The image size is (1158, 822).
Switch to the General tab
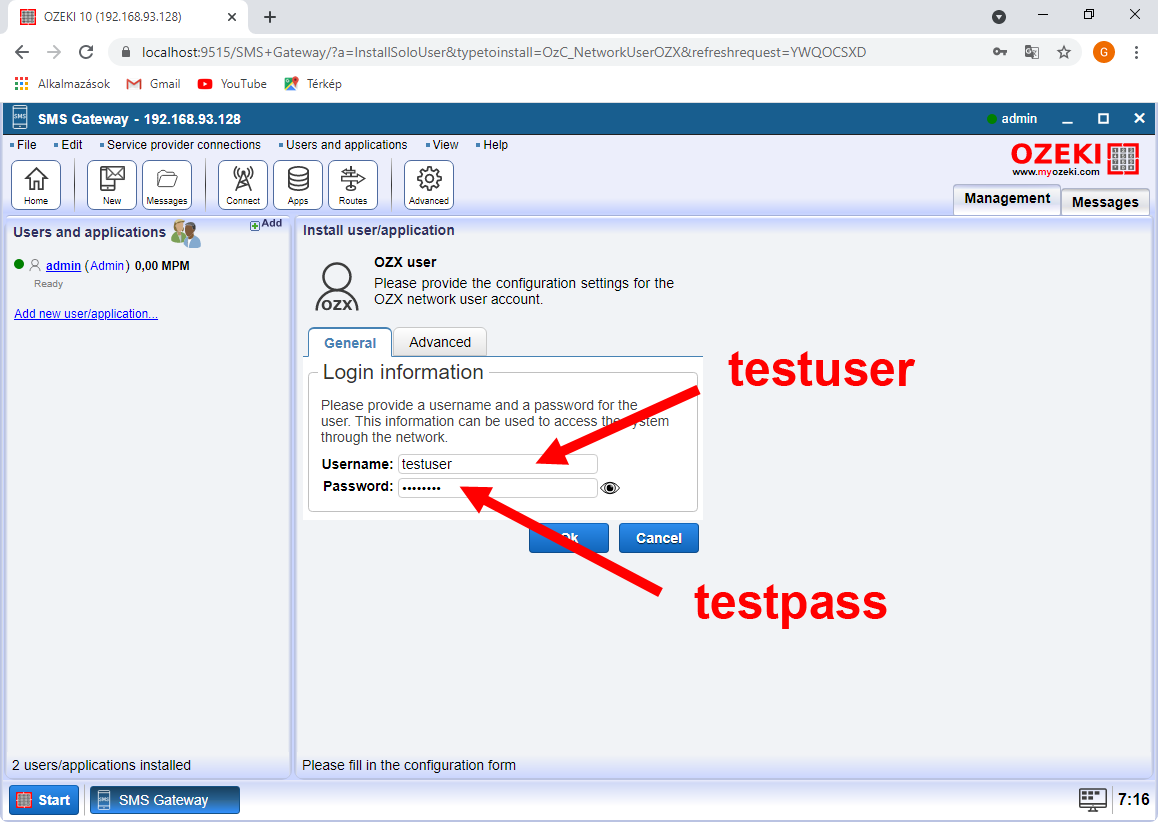(350, 343)
